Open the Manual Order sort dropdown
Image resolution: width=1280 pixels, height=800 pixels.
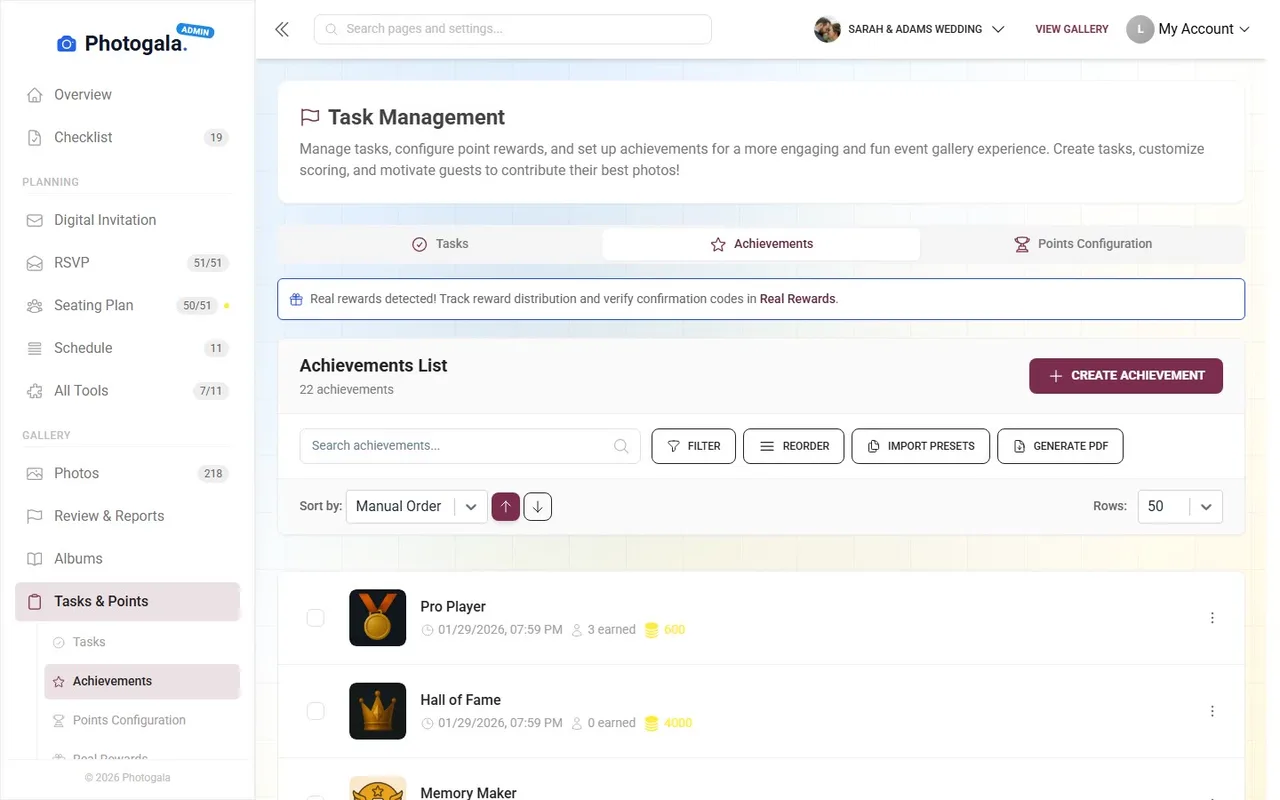click(x=417, y=507)
